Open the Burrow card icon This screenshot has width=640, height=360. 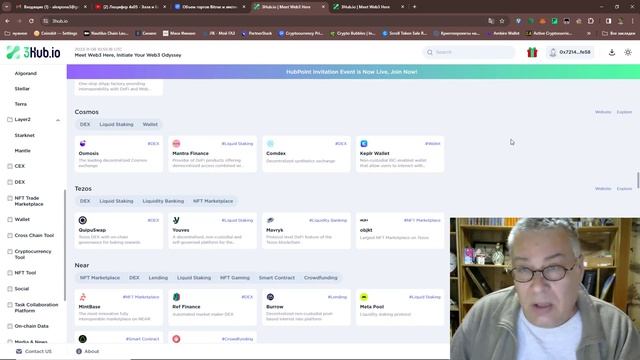click(x=270, y=297)
